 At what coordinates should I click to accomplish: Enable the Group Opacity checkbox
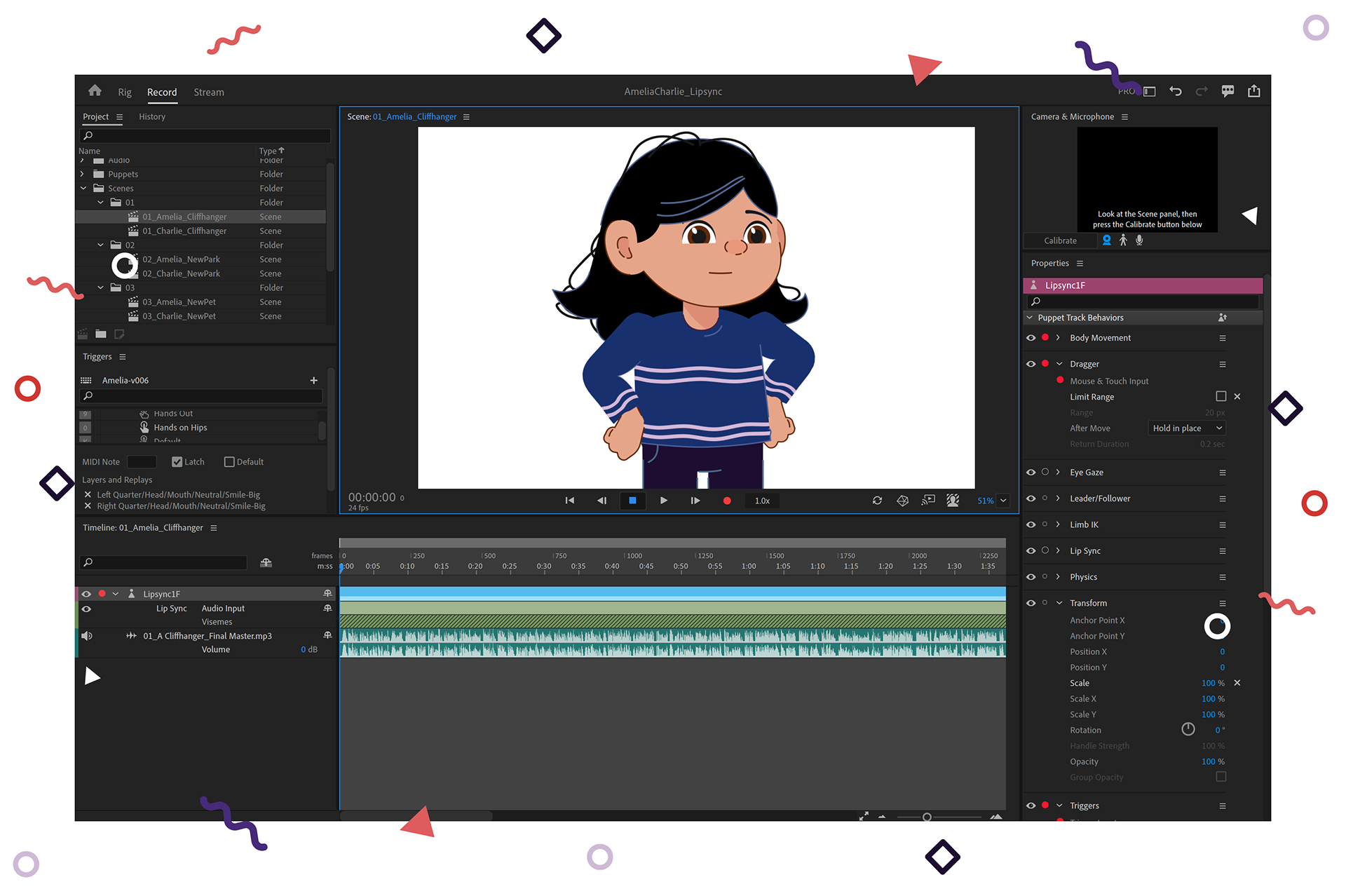point(1221,777)
